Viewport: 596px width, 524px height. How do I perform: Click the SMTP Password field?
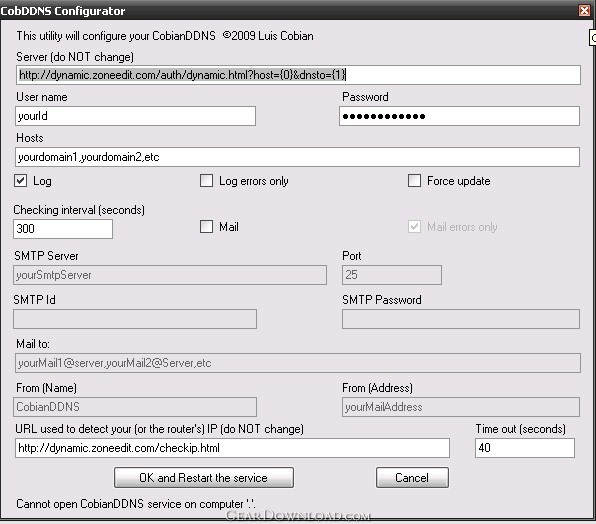click(461, 319)
